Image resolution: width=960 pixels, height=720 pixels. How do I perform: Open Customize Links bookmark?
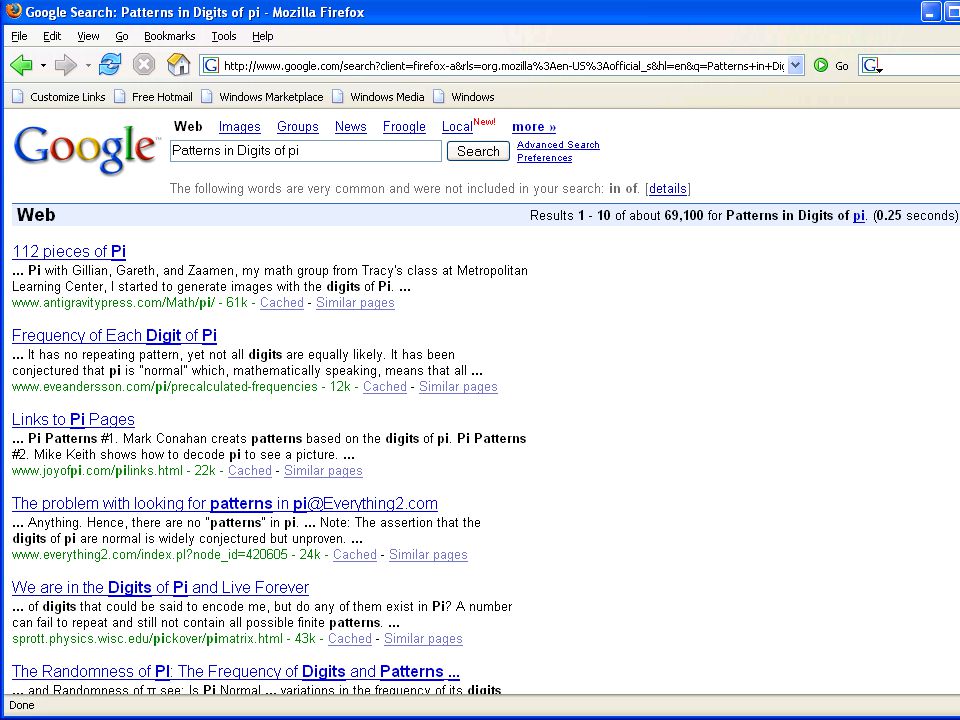(59, 97)
